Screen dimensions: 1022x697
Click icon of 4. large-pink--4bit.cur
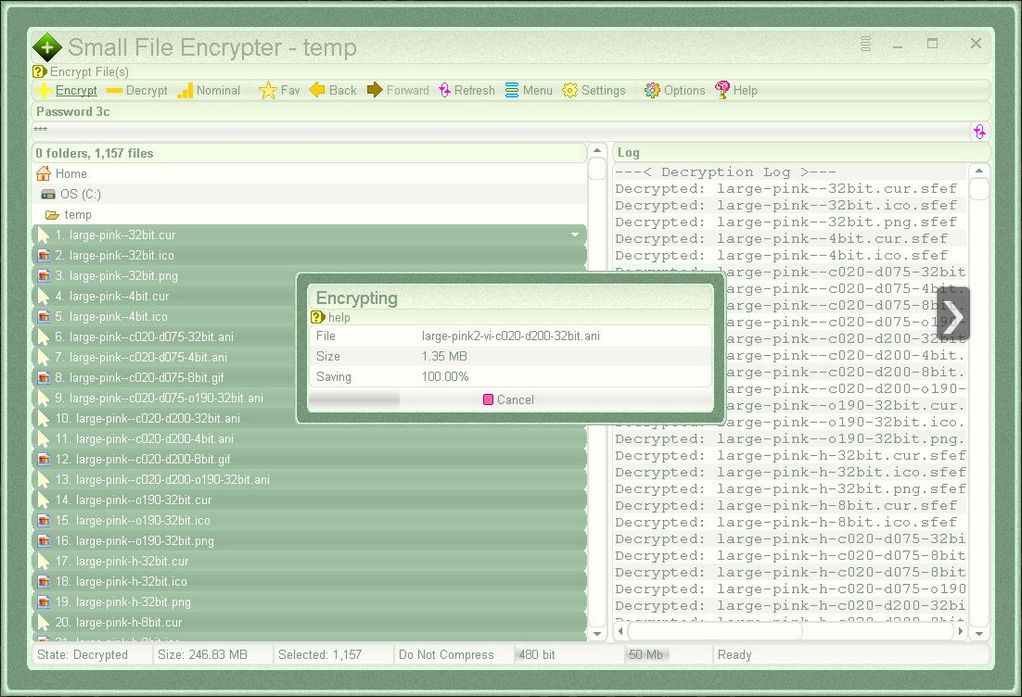43,296
